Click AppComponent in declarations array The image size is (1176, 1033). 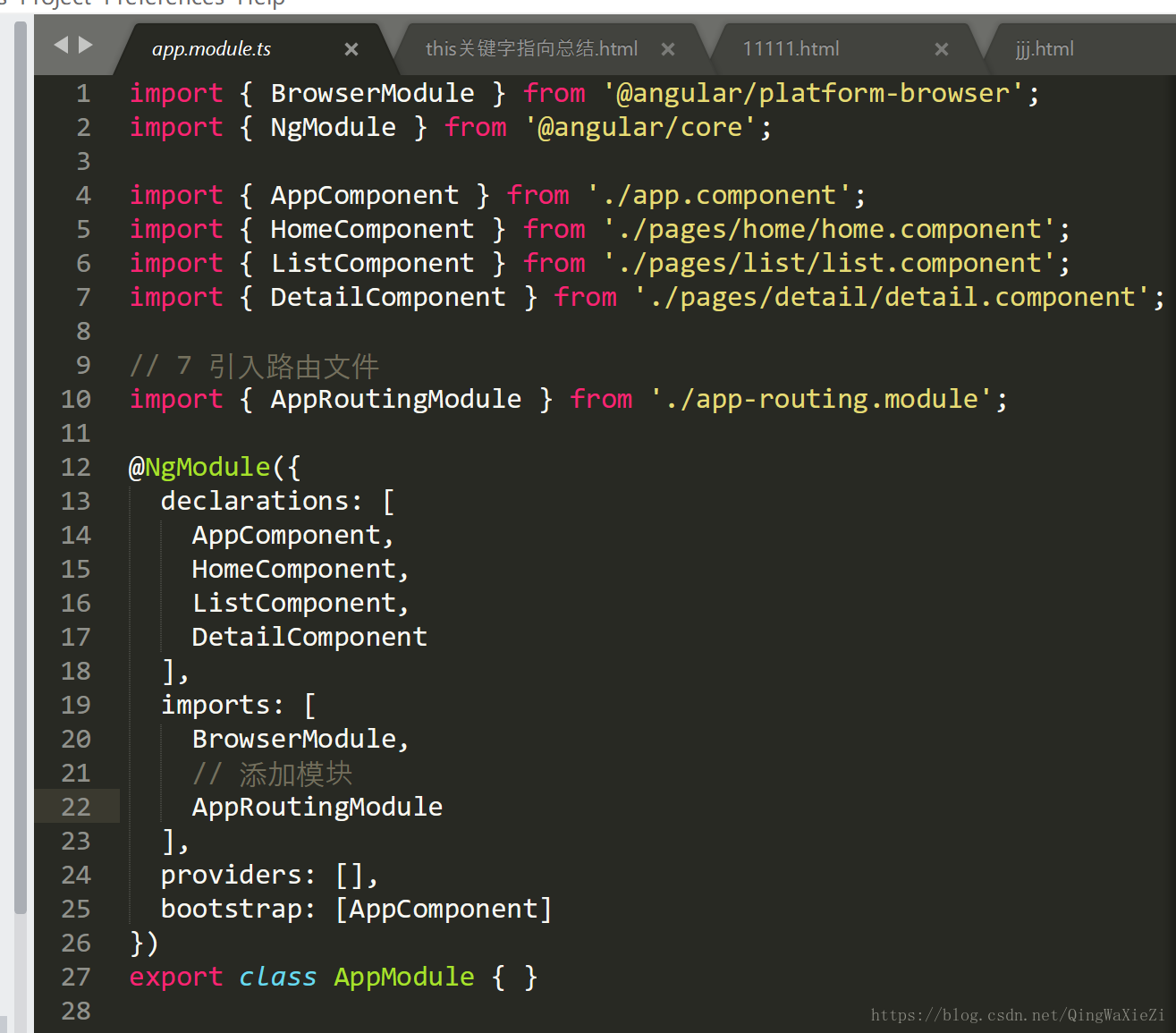[x=286, y=535]
